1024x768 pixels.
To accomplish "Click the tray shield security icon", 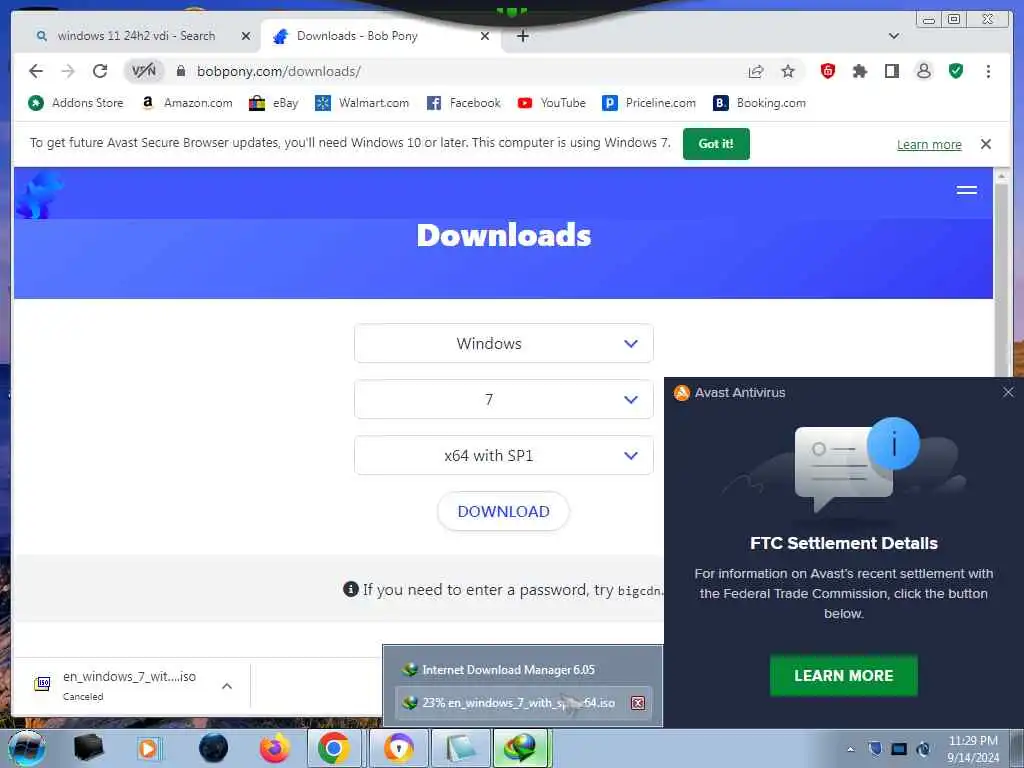I will click(875, 749).
